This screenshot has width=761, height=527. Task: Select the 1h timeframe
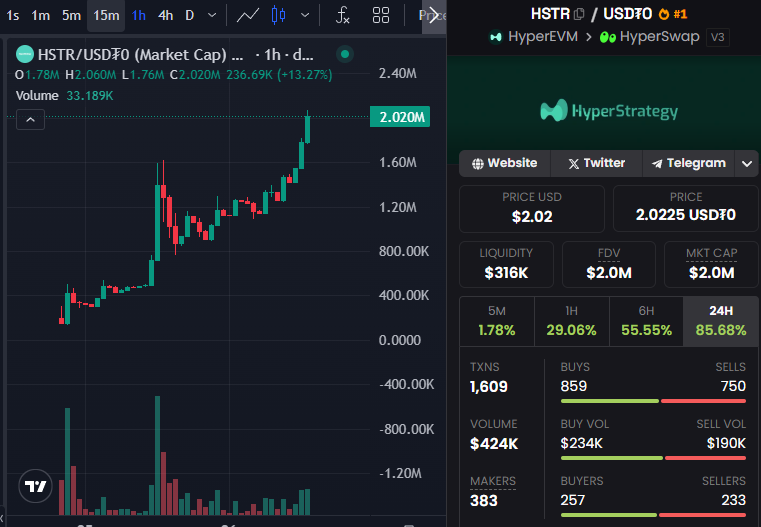[139, 16]
